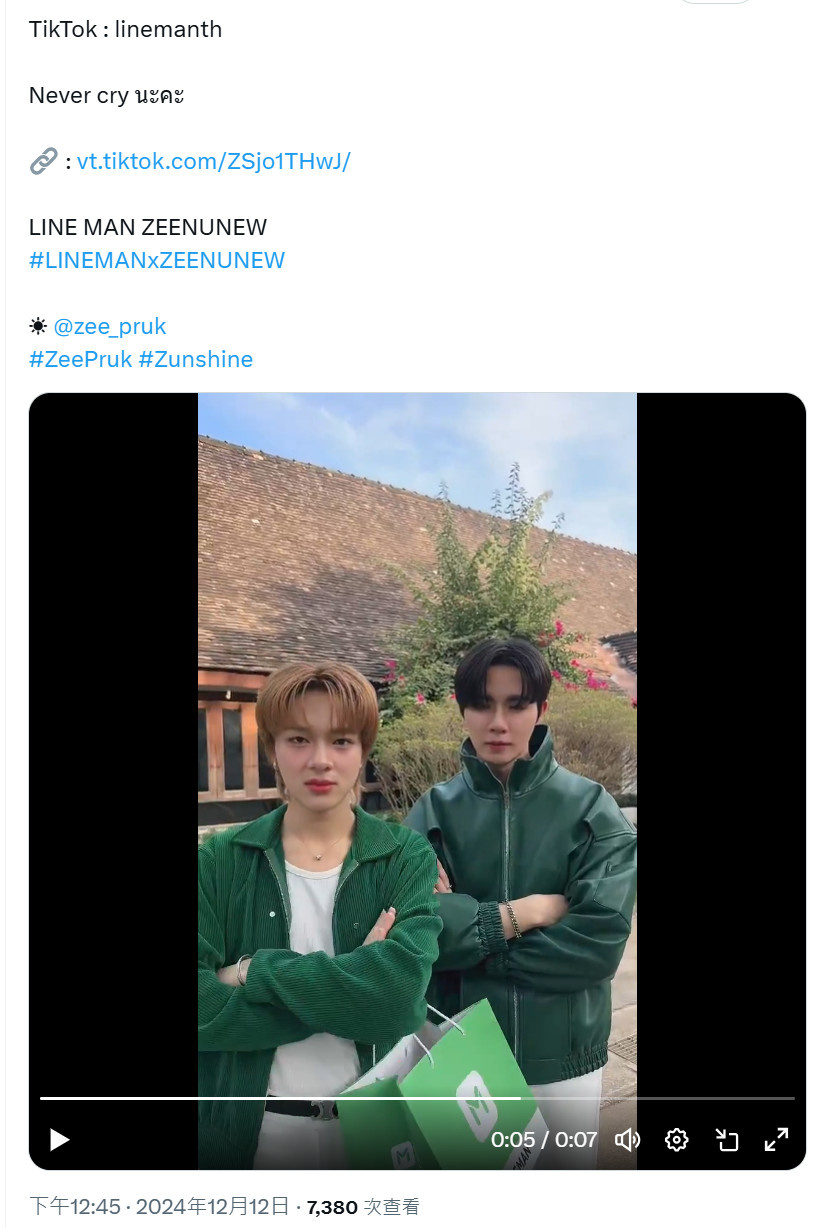Switch video to picture-in-picture mode

(x=727, y=1139)
